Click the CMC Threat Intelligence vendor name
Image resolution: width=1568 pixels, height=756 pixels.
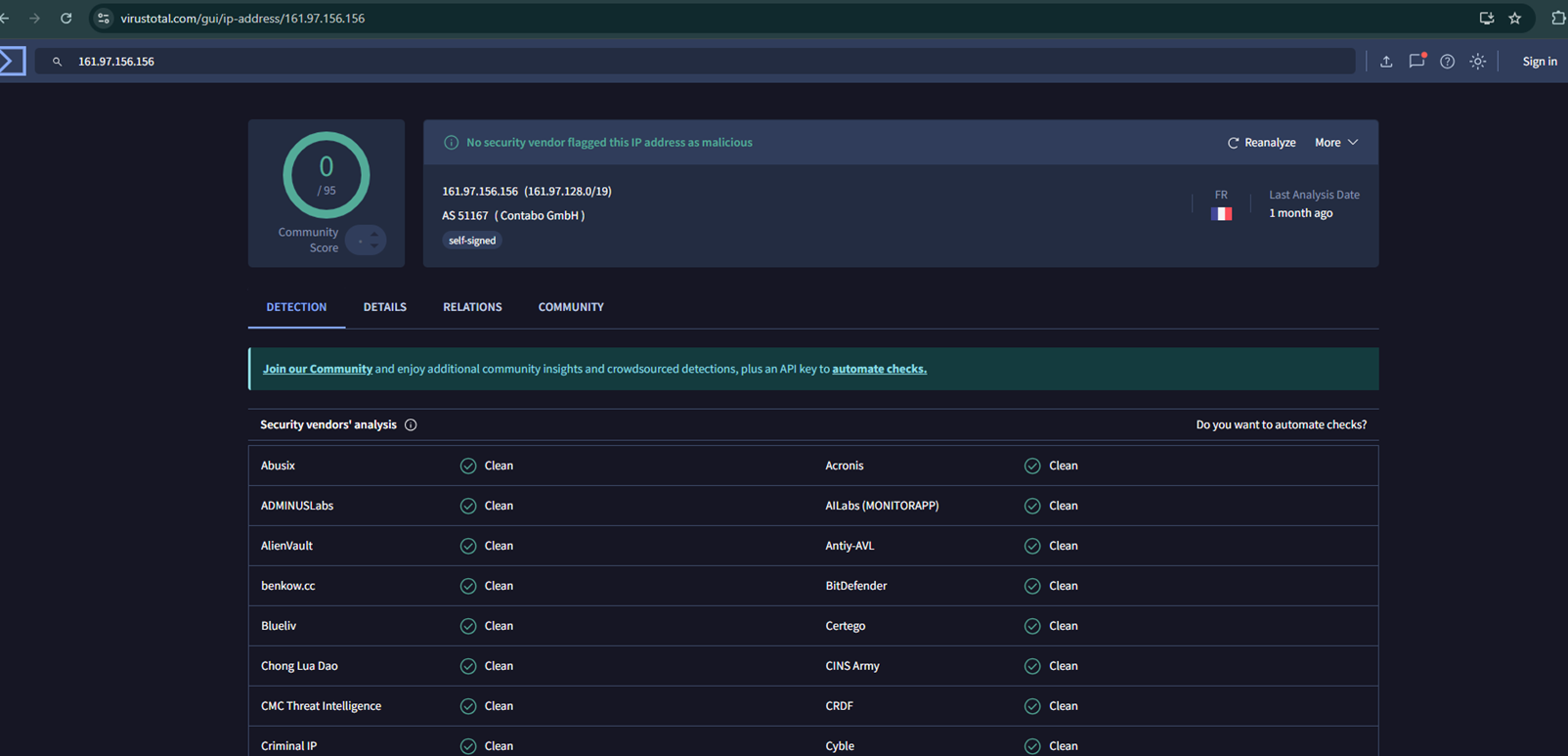point(321,706)
